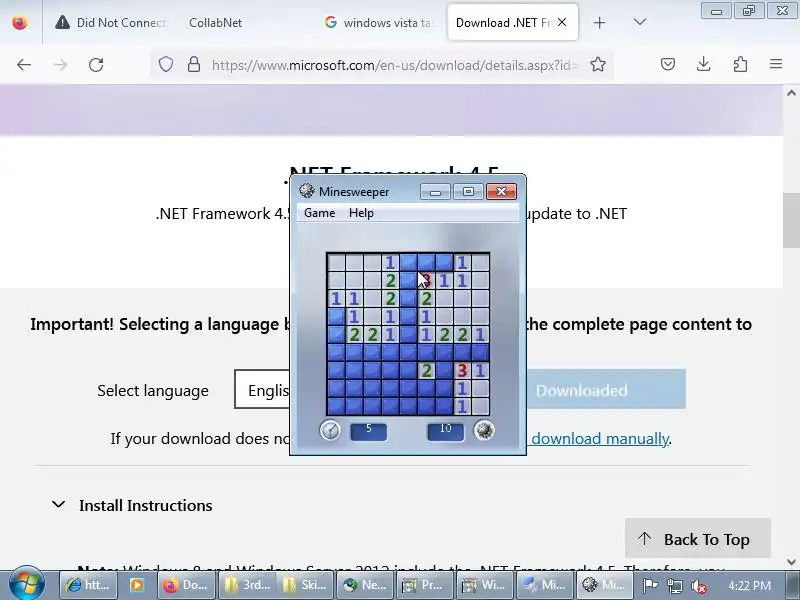
Task: Switch to the CollabNet tab
Action: point(215,22)
